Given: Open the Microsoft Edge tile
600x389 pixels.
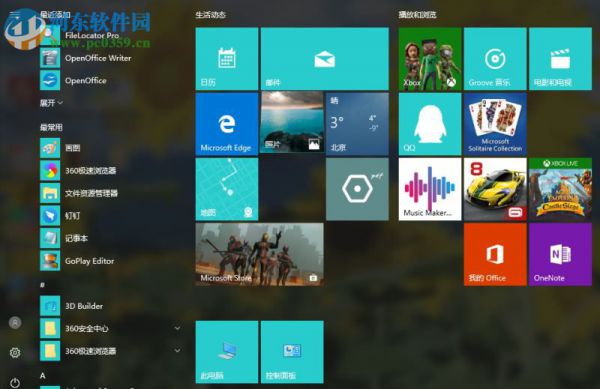Looking at the screenshot, I should (227, 124).
